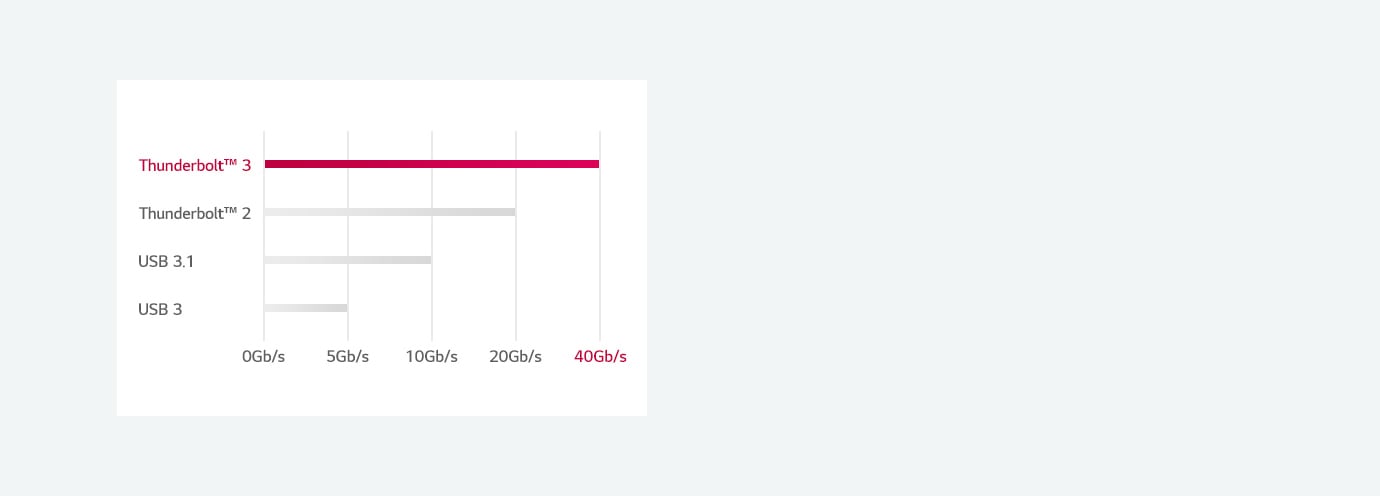This screenshot has height=496, width=1380.
Task: Click the 10Gb/s axis label
Action: (432, 357)
